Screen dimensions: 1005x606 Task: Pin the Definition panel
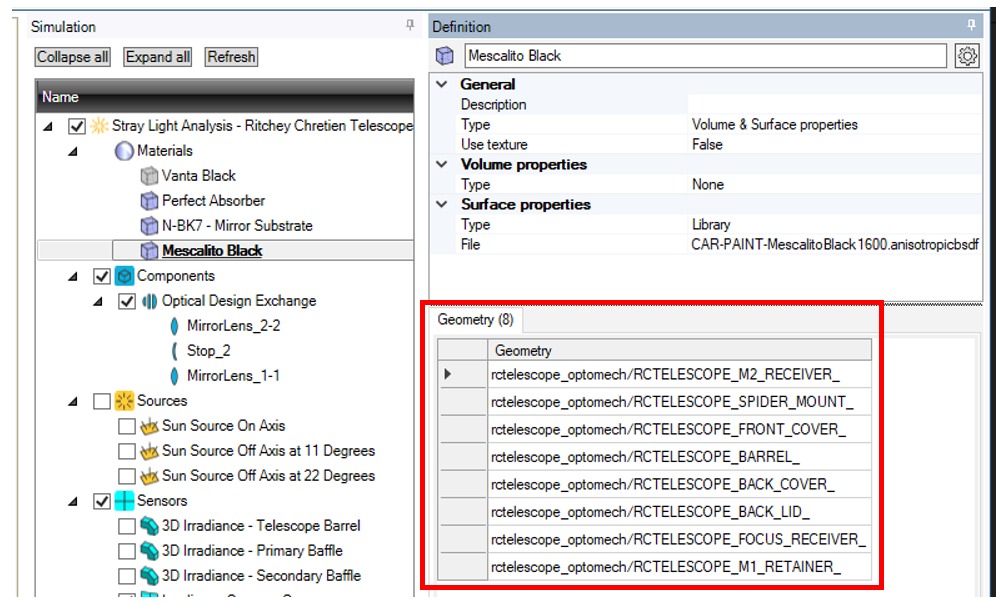971,25
